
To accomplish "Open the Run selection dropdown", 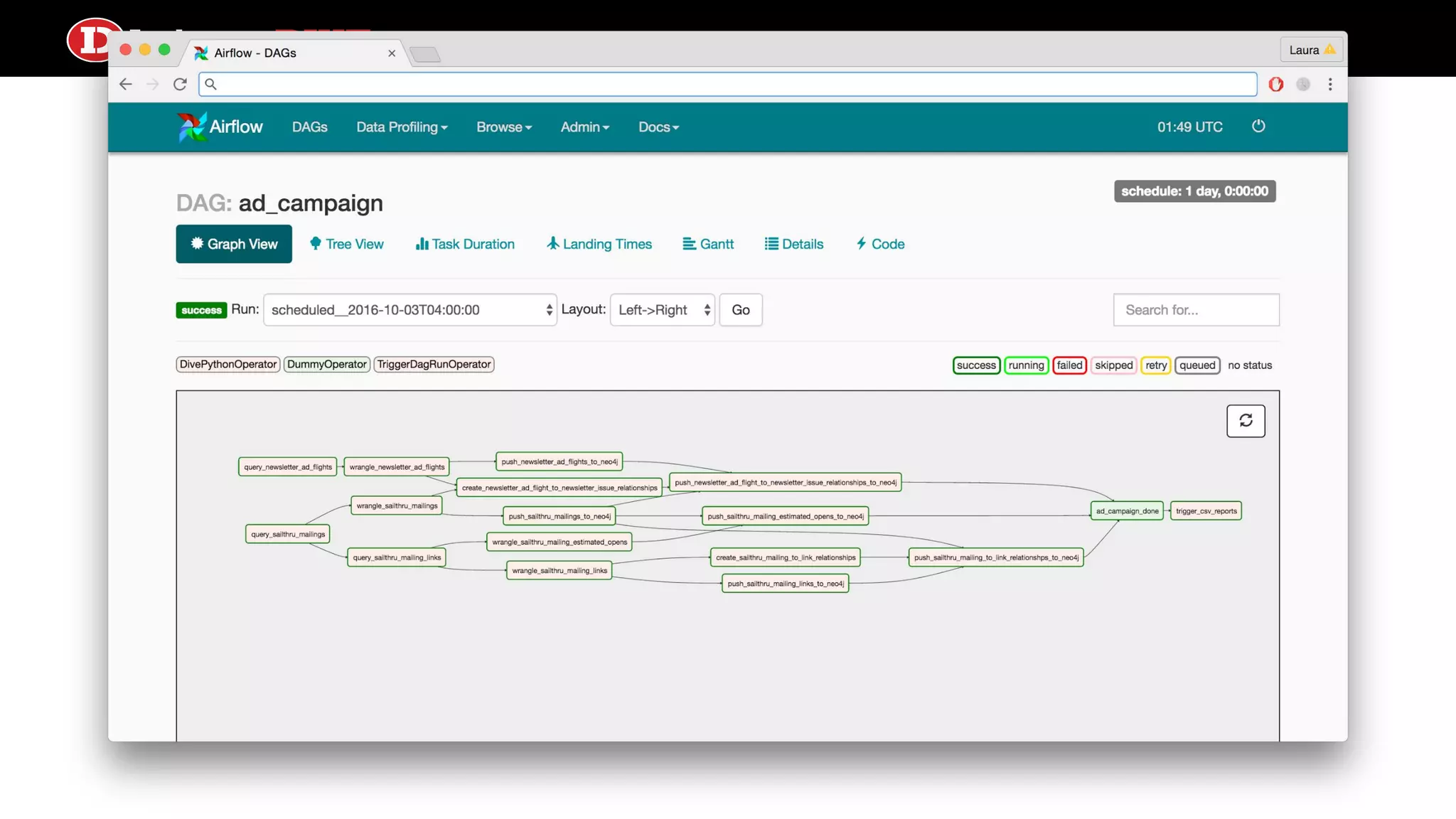I will click(x=409, y=310).
